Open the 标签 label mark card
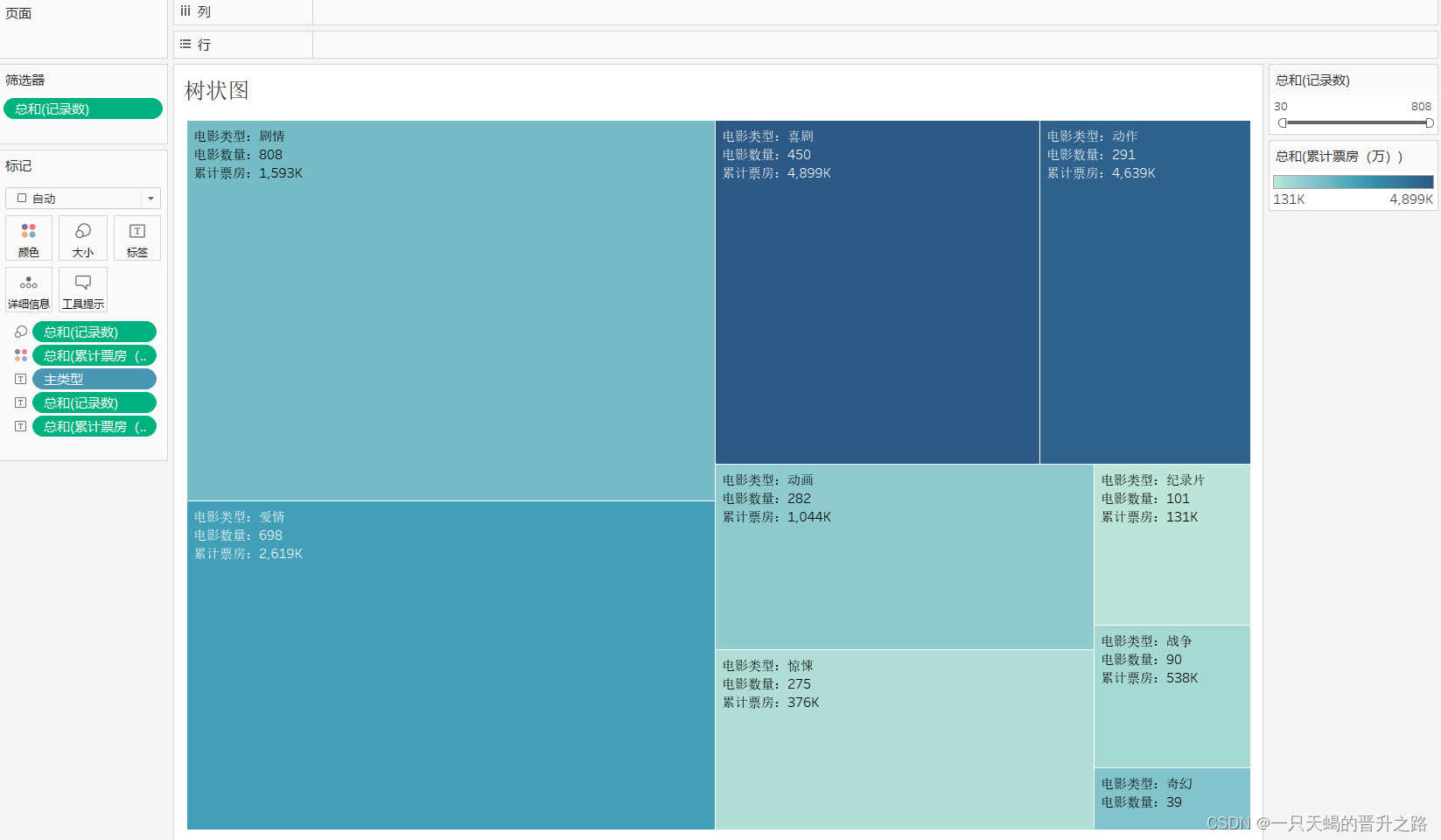 (x=137, y=238)
